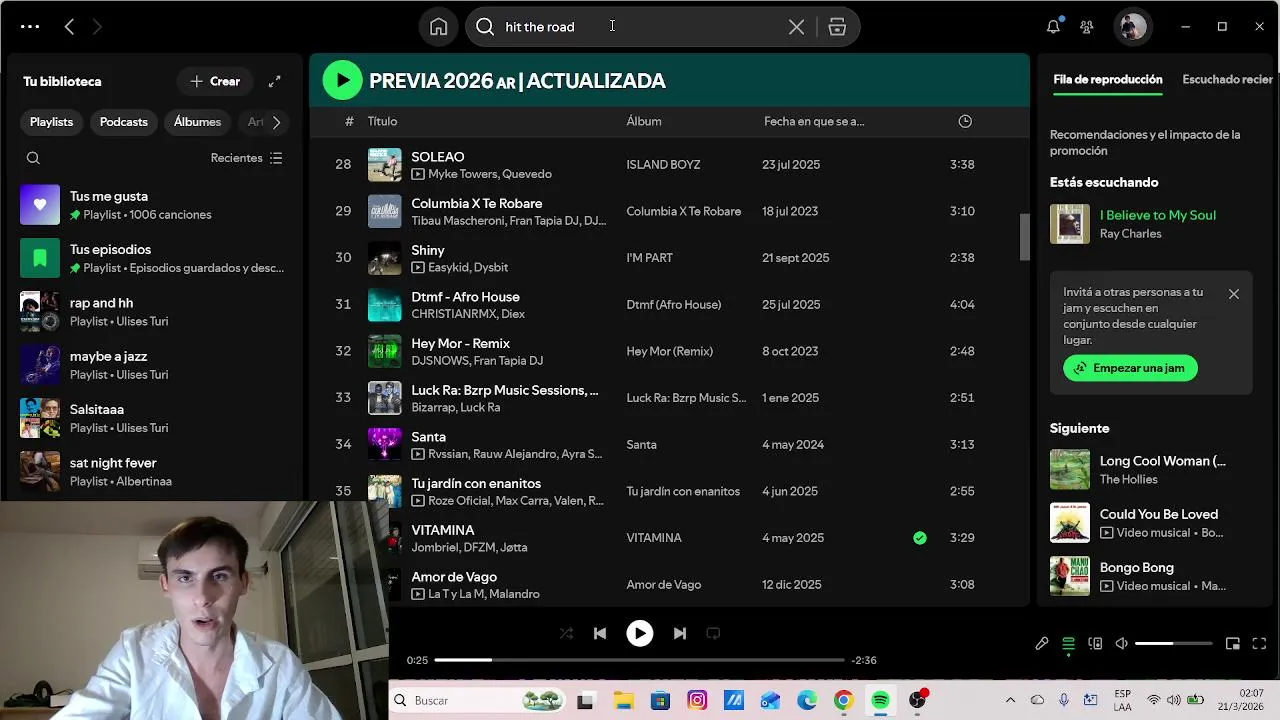Toggle repeat mode

(713, 633)
